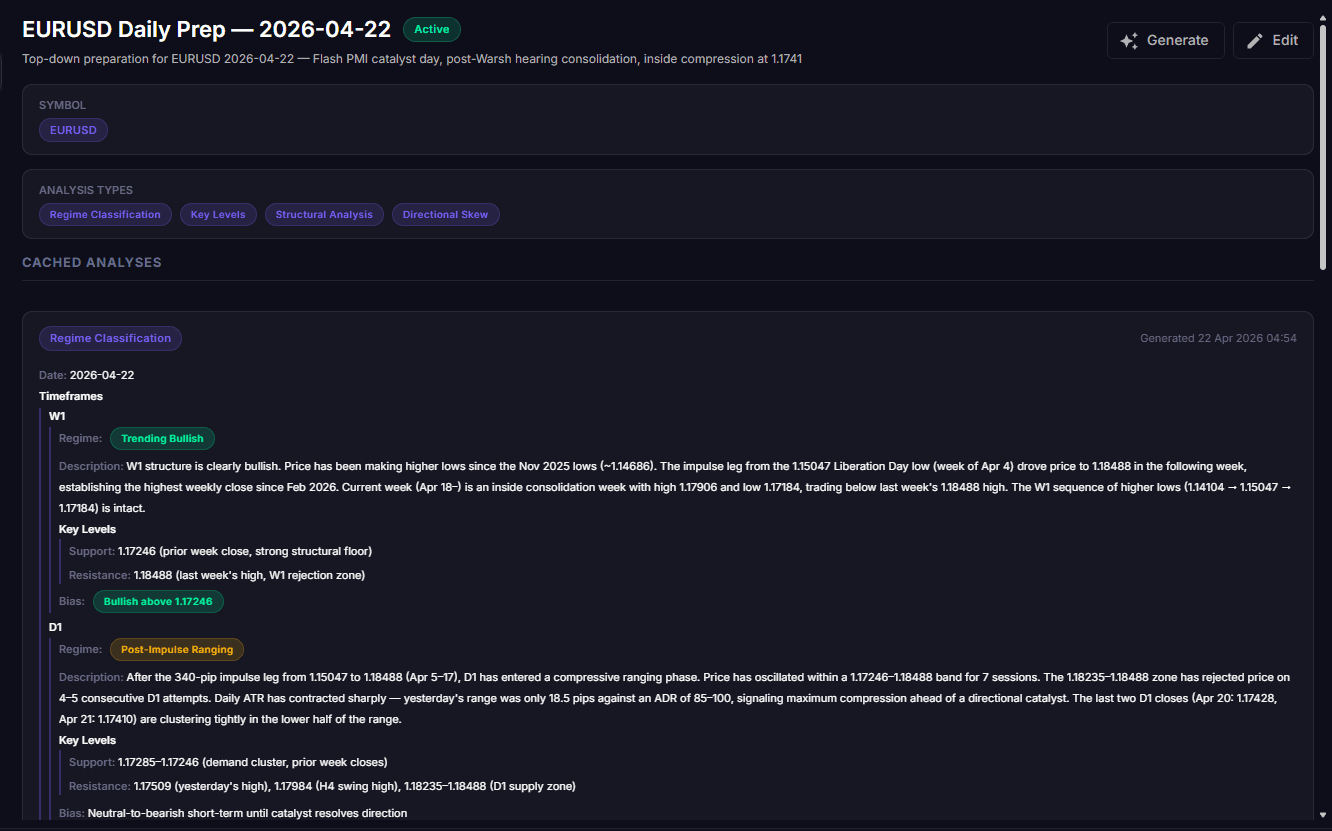Screen dimensions: 1332x831
Task: Click the D1 timeframe heading
Action: click(x=56, y=627)
